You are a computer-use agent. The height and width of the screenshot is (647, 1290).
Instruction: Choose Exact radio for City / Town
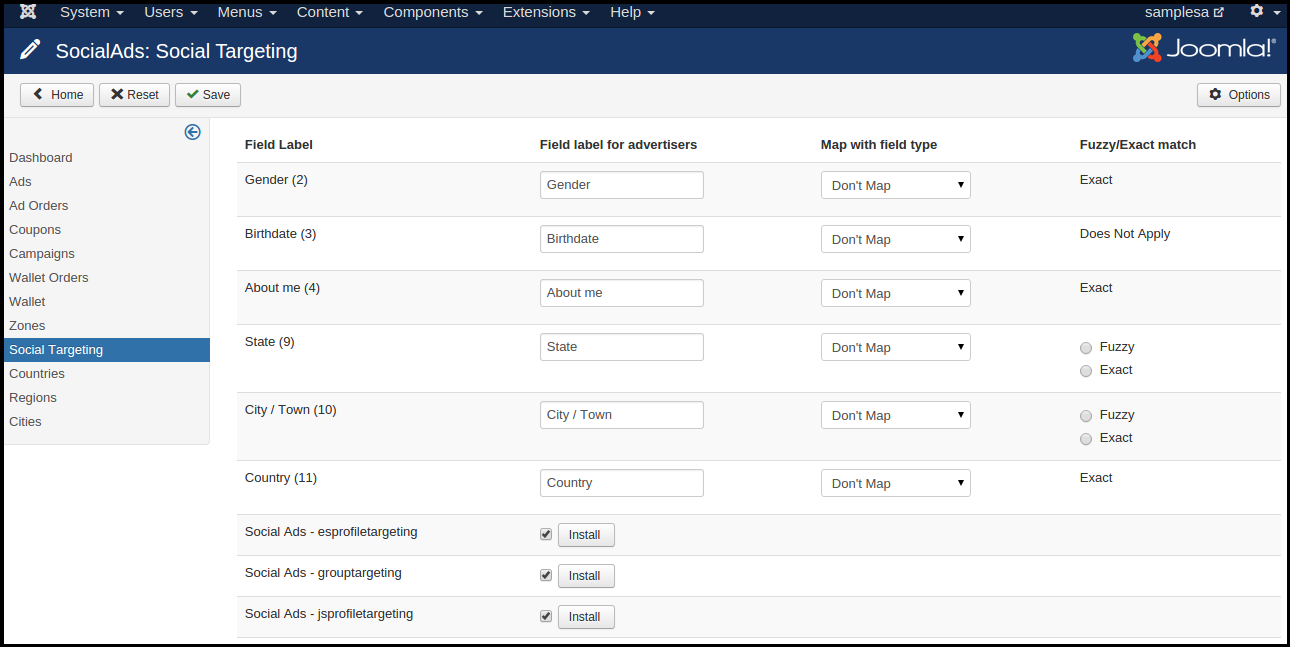tap(1086, 439)
